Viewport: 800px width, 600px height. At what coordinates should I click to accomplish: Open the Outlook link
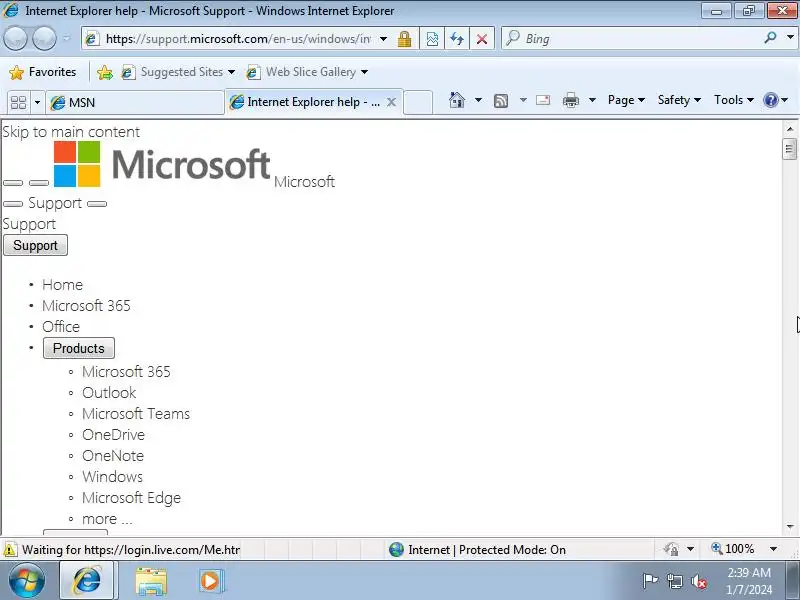click(109, 393)
